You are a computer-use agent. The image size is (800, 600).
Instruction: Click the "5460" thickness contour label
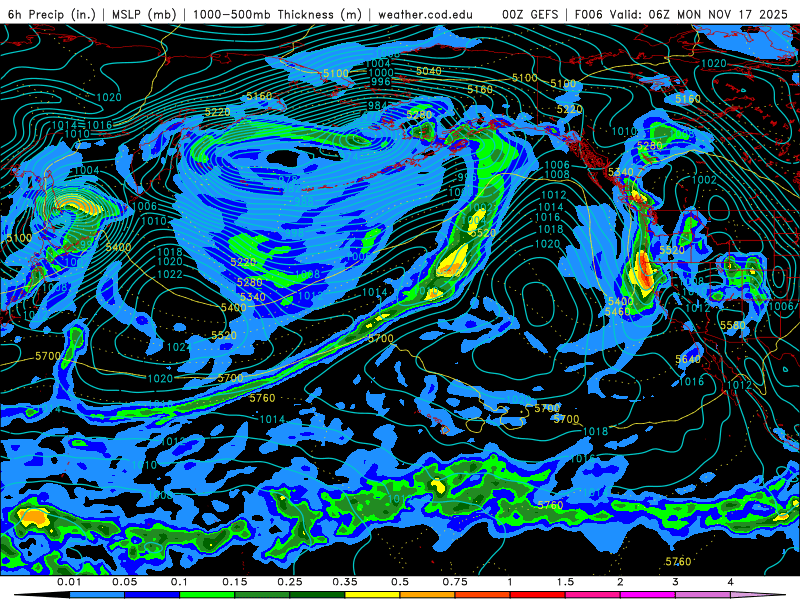pos(618,311)
